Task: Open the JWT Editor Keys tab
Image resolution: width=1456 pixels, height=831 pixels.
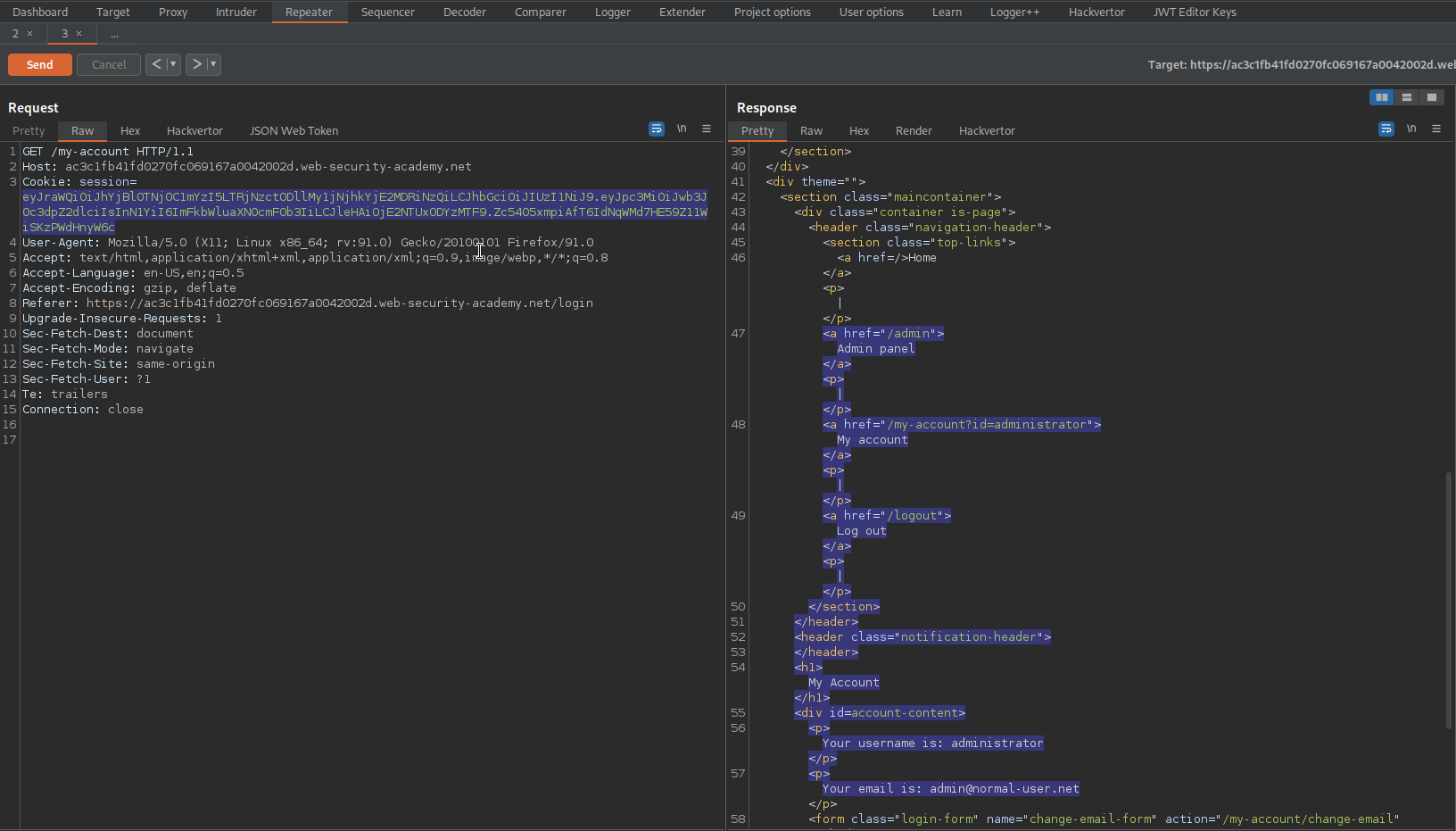Action: pyautogui.click(x=1195, y=12)
